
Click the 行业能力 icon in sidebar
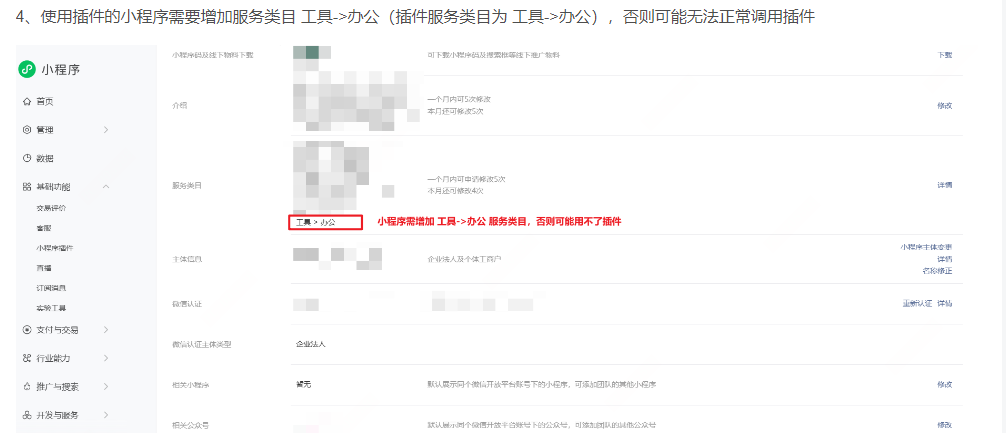tap(26, 358)
